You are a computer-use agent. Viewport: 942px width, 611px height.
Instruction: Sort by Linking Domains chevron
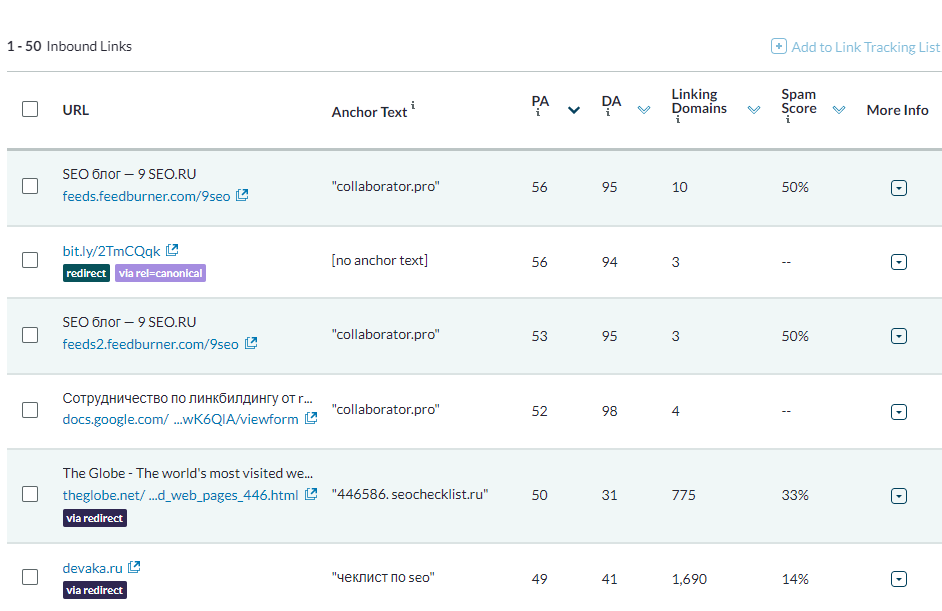pyautogui.click(x=753, y=110)
